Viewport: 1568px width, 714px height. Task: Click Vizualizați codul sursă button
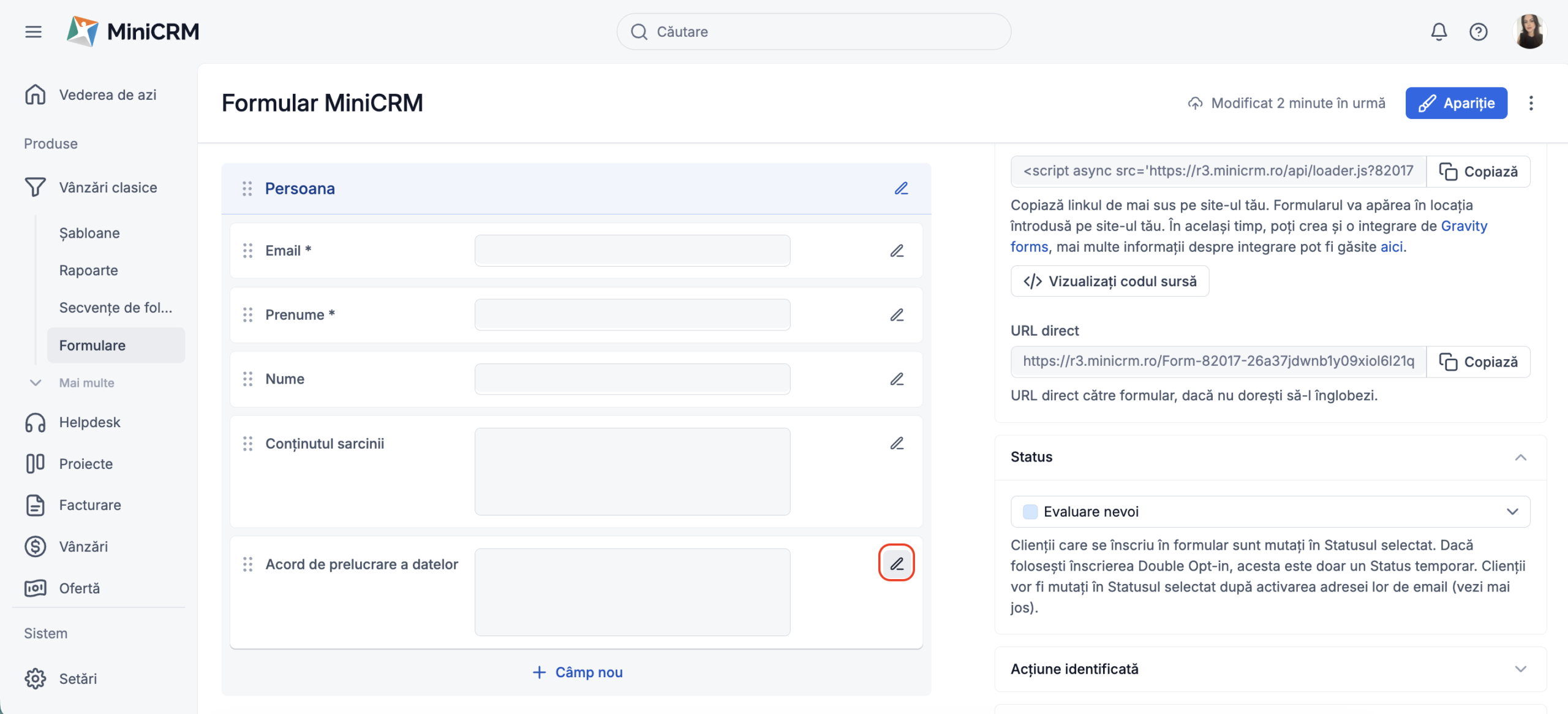[1109, 281]
